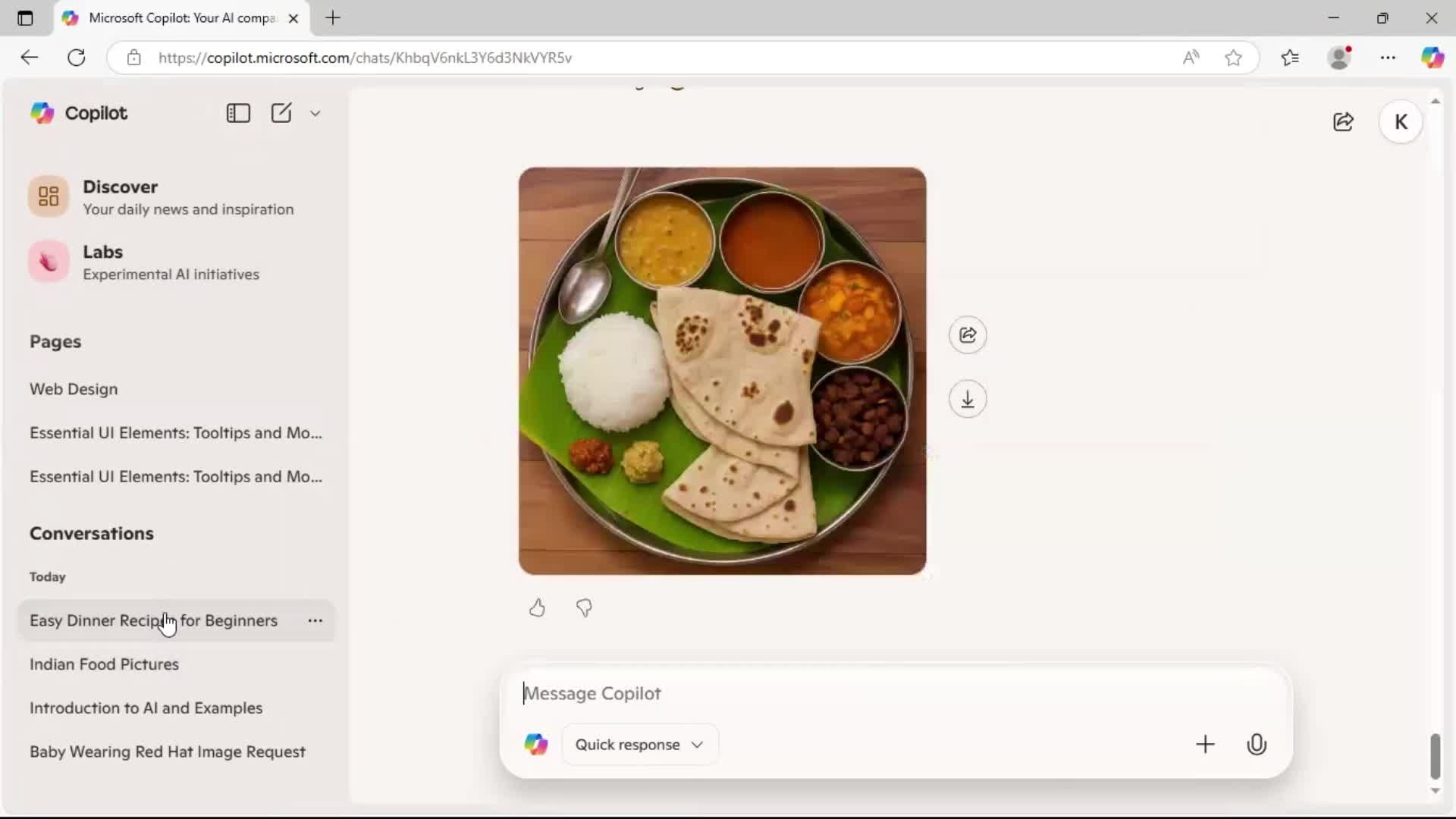Open the Web Design page
Image resolution: width=1456 pixels, height=819 pixels.
pos(74,389)
